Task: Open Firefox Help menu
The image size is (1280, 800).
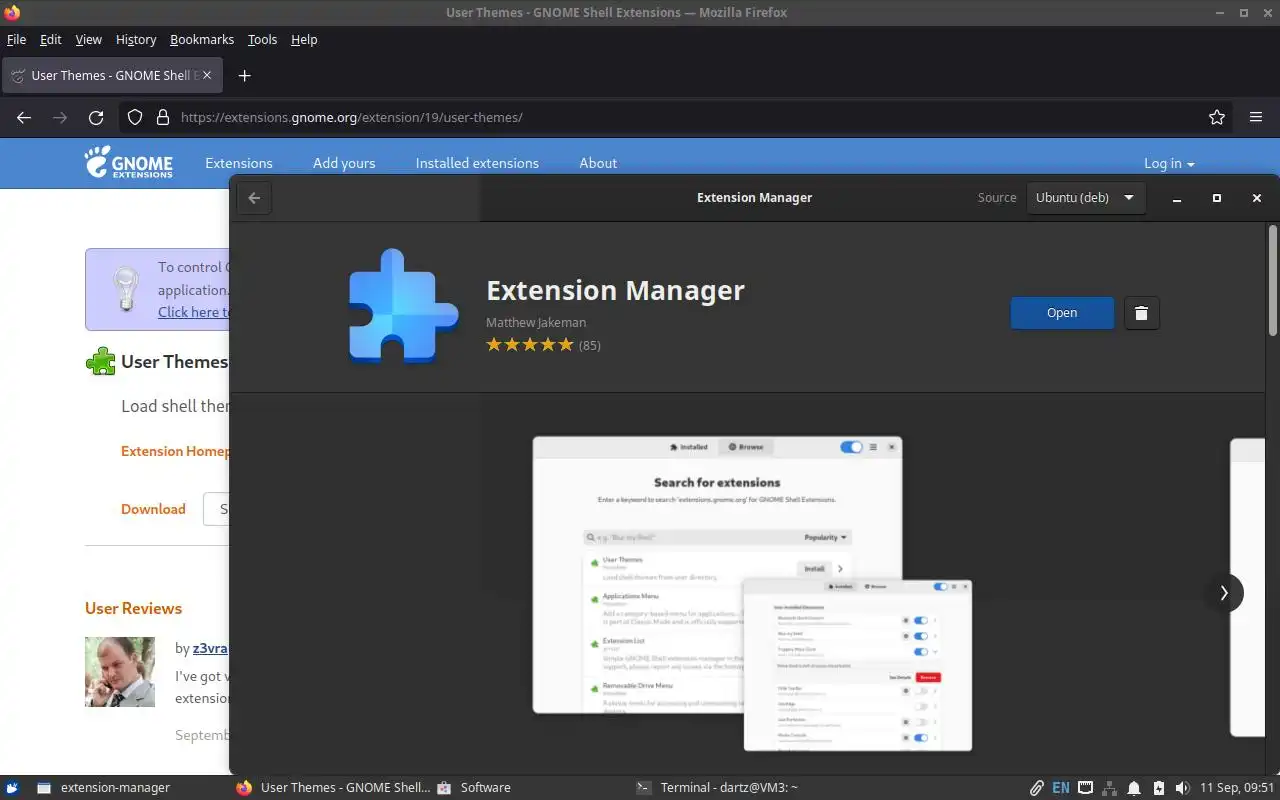Action: coord(304,40)
